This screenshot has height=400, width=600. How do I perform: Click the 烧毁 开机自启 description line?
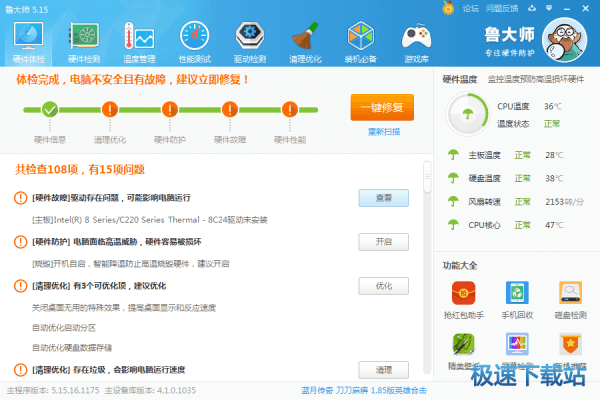pyautogui.click(x=130, y=264)
